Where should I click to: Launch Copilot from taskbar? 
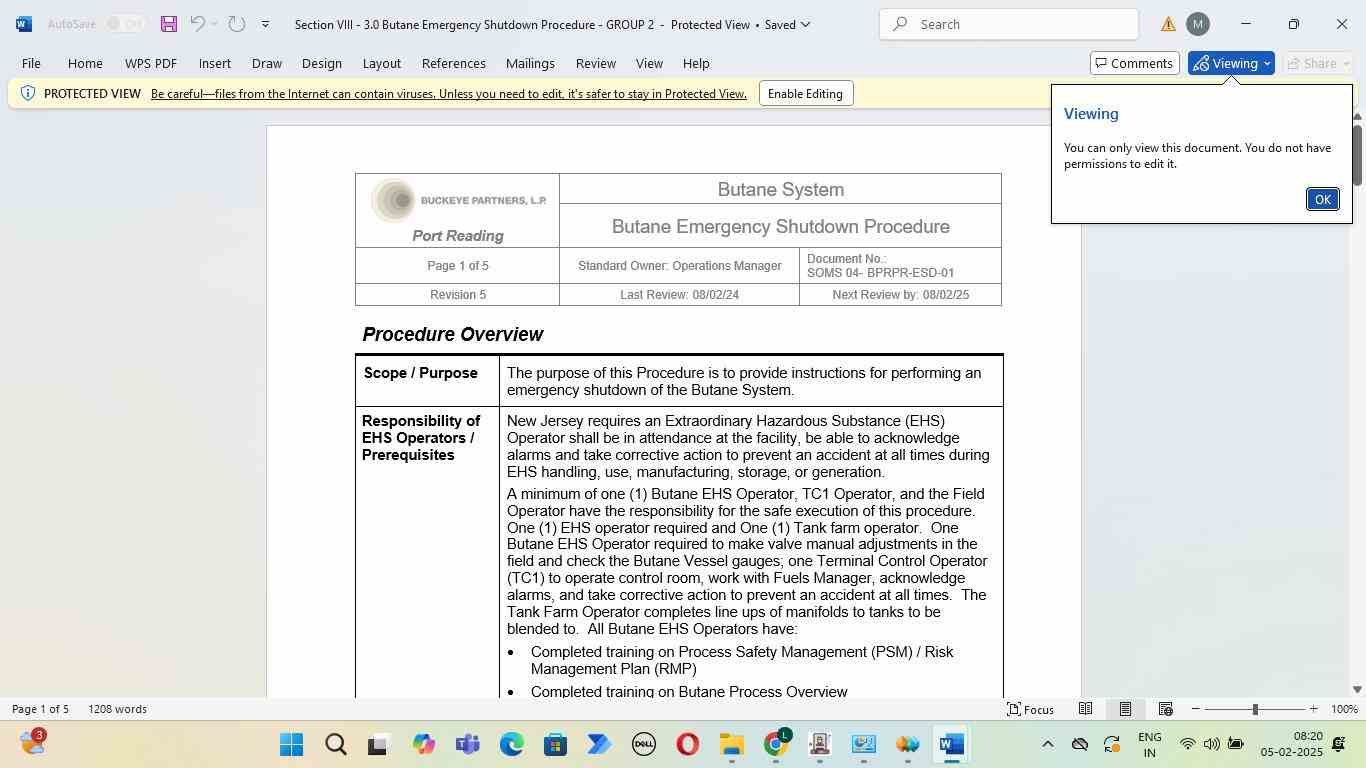424,744
